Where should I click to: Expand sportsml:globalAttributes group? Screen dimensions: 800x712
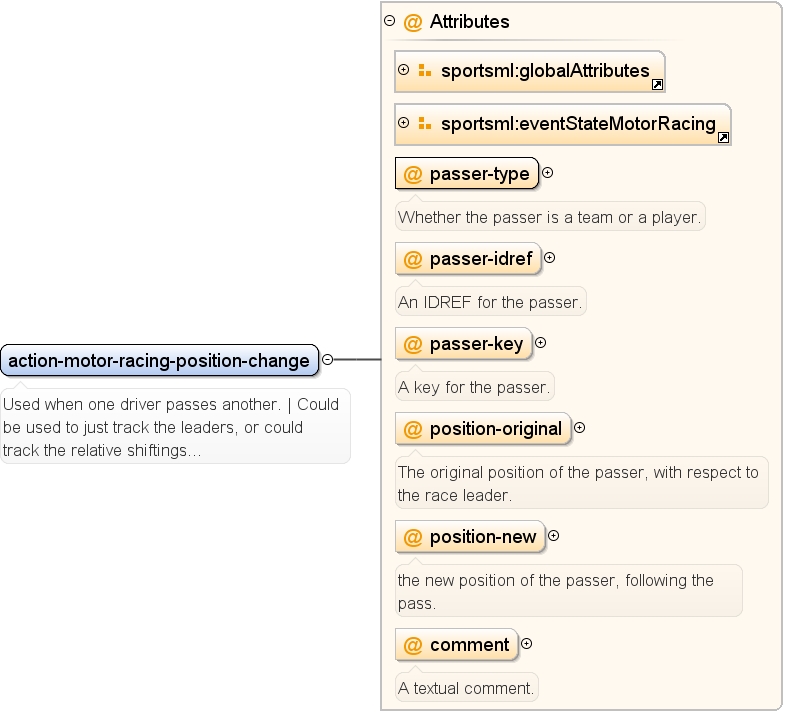click(x=403, y=70)
